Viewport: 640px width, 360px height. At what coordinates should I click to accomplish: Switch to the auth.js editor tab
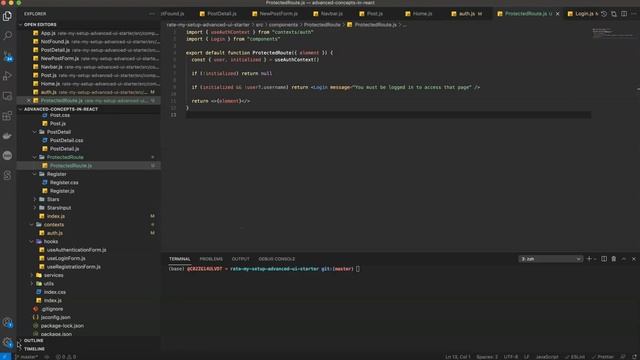point(467,14)
